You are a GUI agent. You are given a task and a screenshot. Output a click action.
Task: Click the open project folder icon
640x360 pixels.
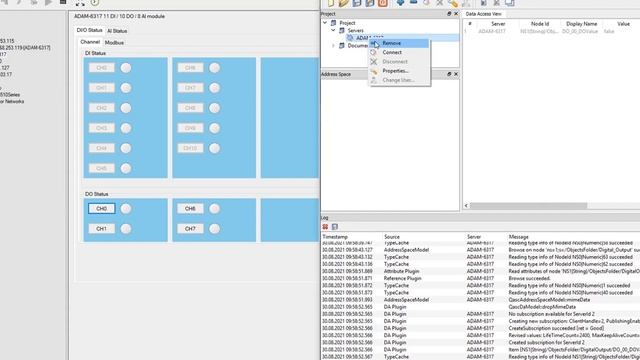pyautogui.click(x=344, y=3)
